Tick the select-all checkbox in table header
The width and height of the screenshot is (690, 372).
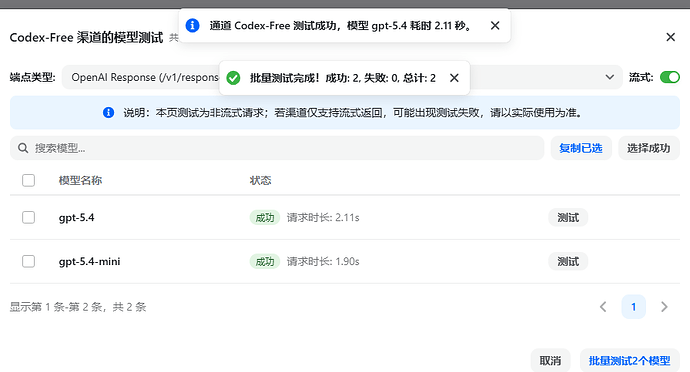click(x=29, y=180)
